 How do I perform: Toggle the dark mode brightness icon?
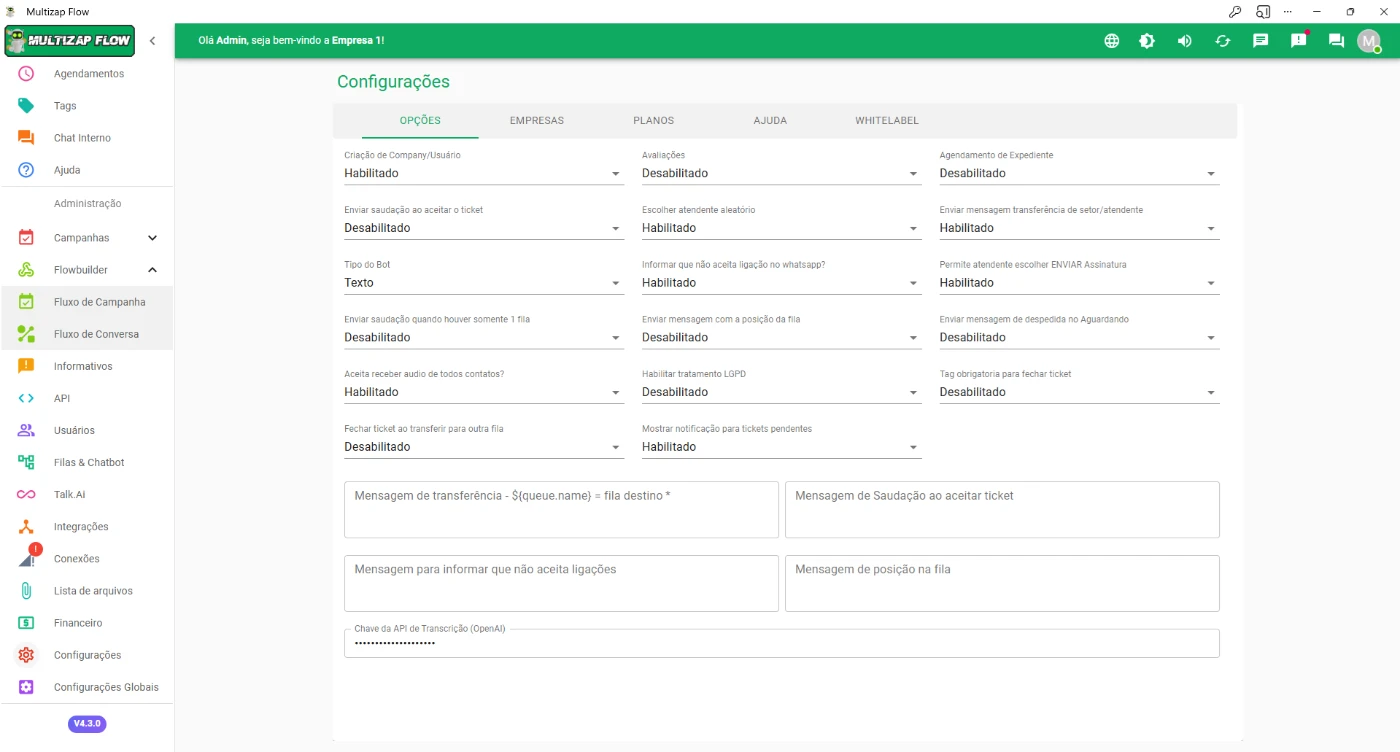(1147, 41)
